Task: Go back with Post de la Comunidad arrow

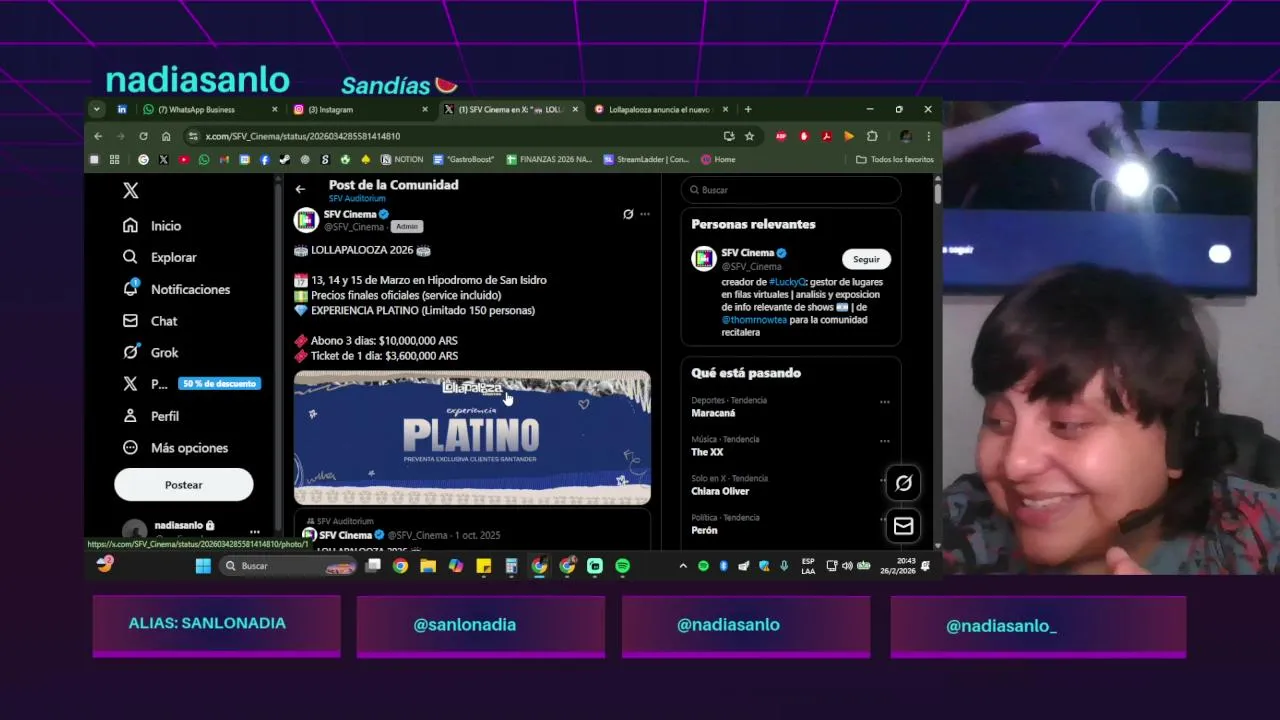Action: point(300,188)
